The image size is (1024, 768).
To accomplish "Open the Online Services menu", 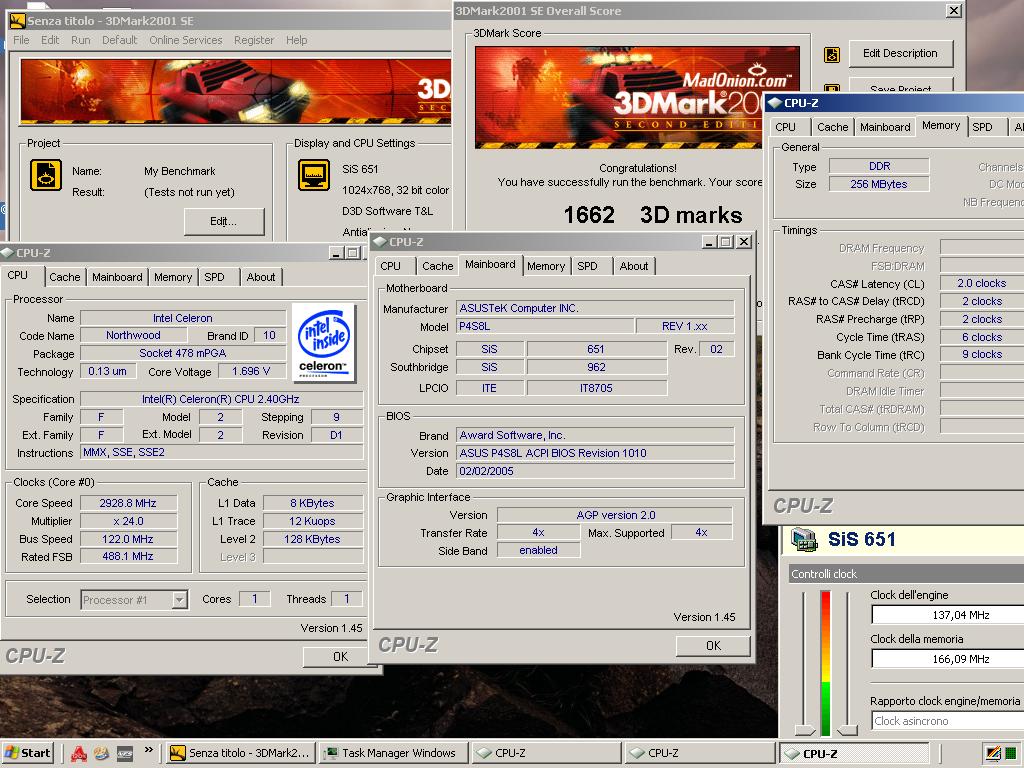I will 185,40.
